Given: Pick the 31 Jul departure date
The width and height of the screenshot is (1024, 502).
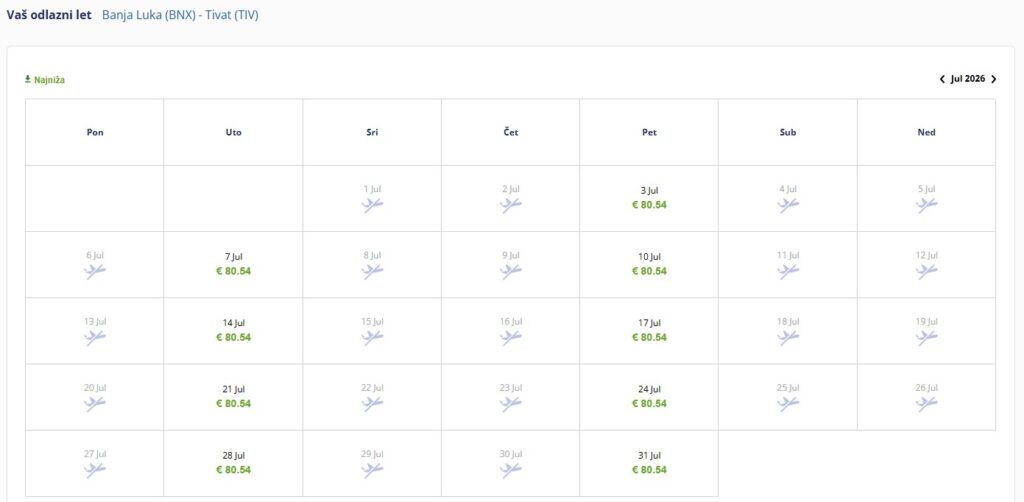Looking at the screenshot, I should tap(649, 463).
